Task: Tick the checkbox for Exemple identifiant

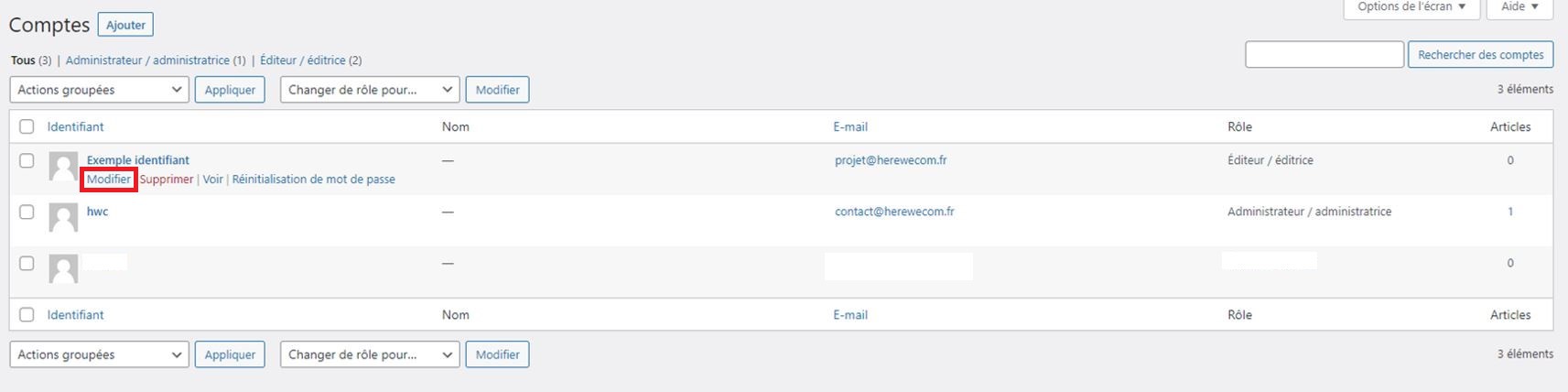Action: point(27,160)
